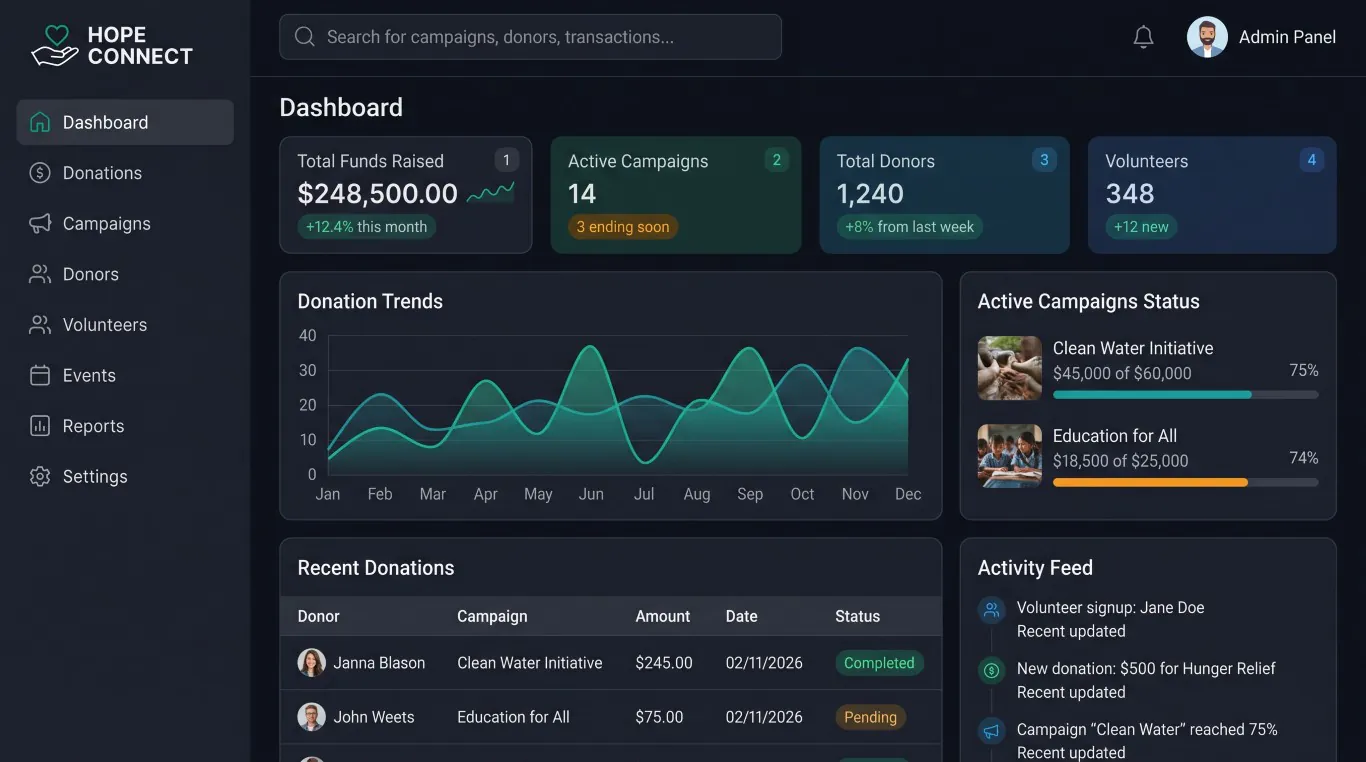
Task: Click badge 4 on Volunteers card
Action: pyautogui.click(x=1312, y=160)
